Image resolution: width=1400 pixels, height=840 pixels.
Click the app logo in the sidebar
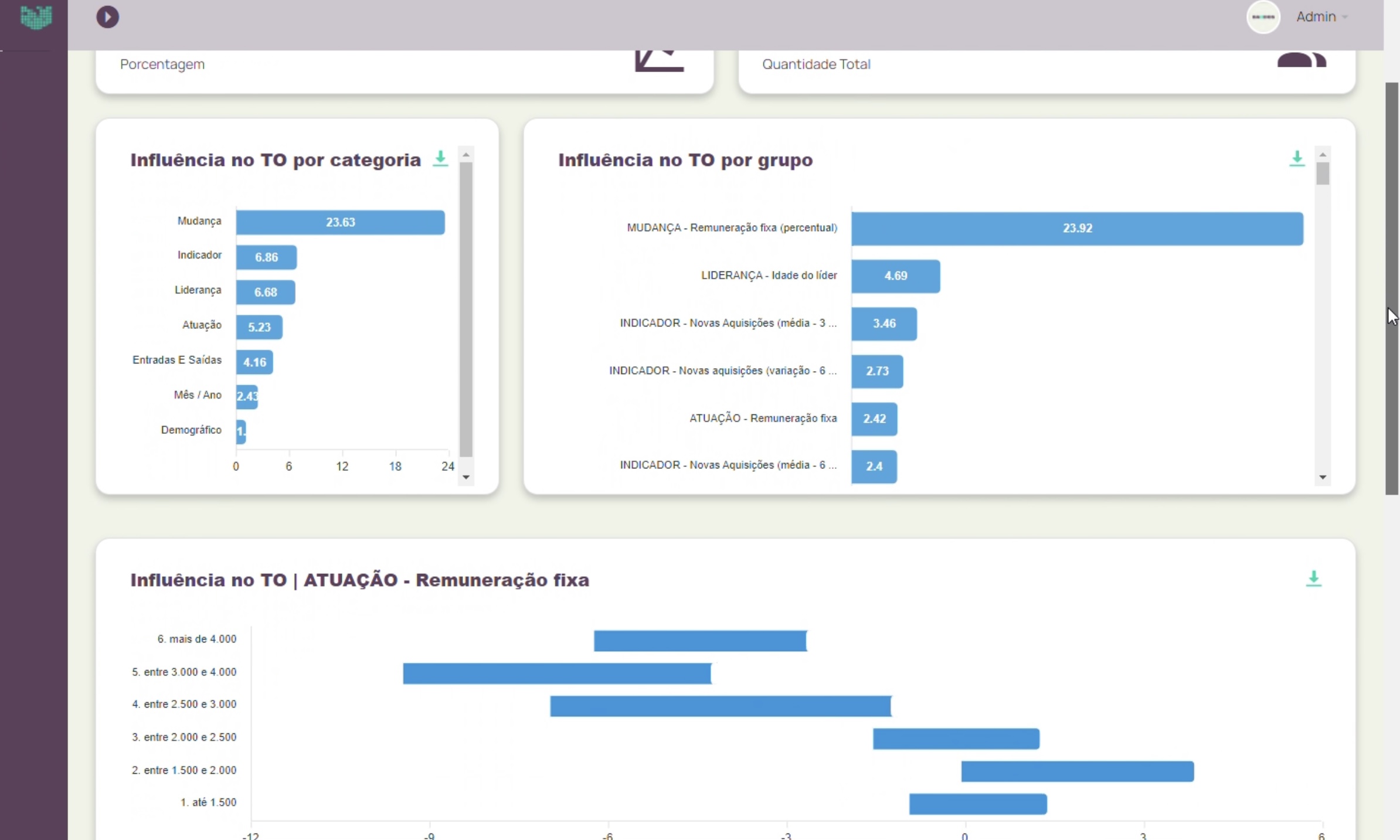[x=36, y=16]
